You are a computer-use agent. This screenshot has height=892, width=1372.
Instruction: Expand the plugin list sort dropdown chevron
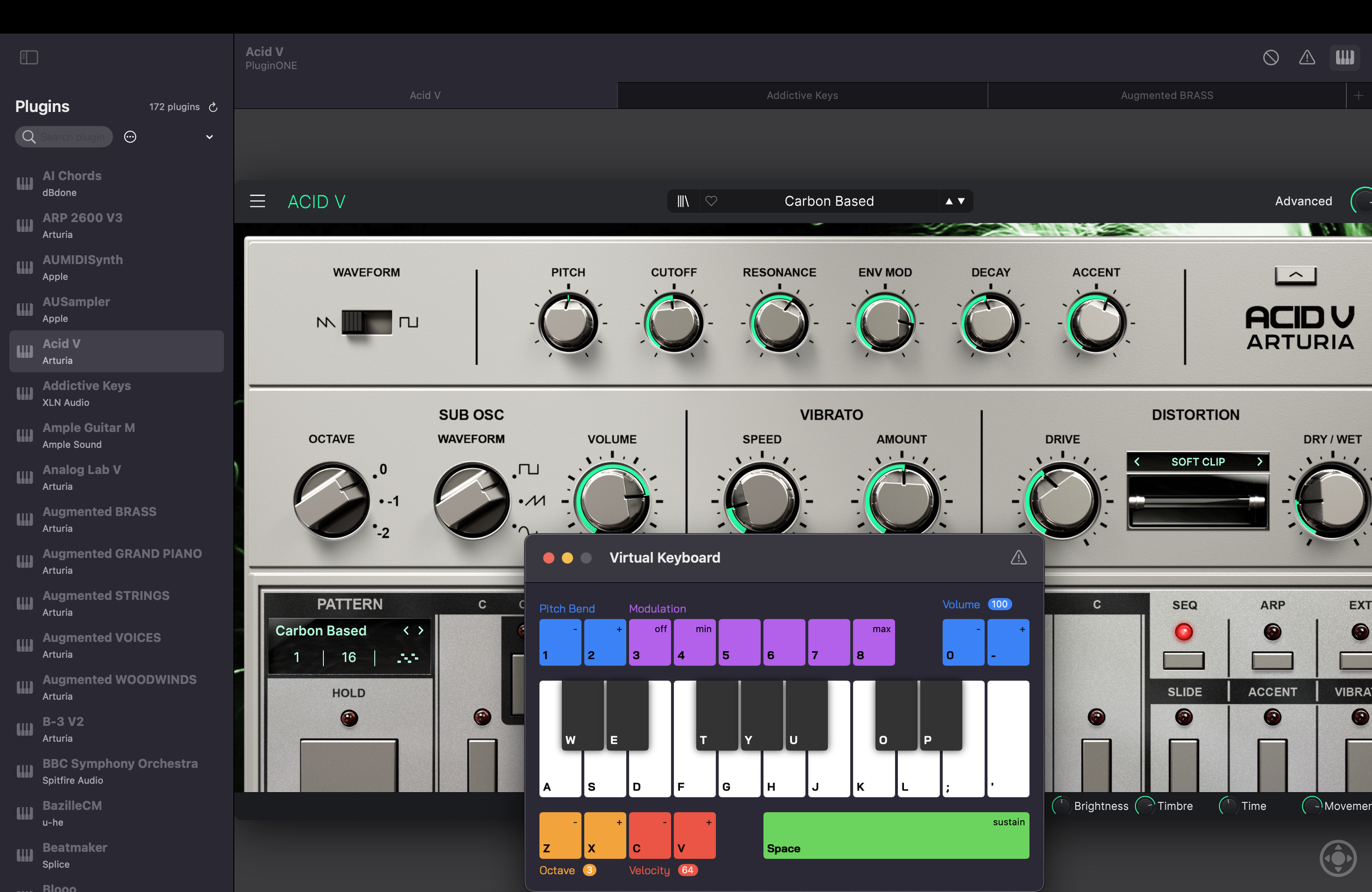[209, 137]
